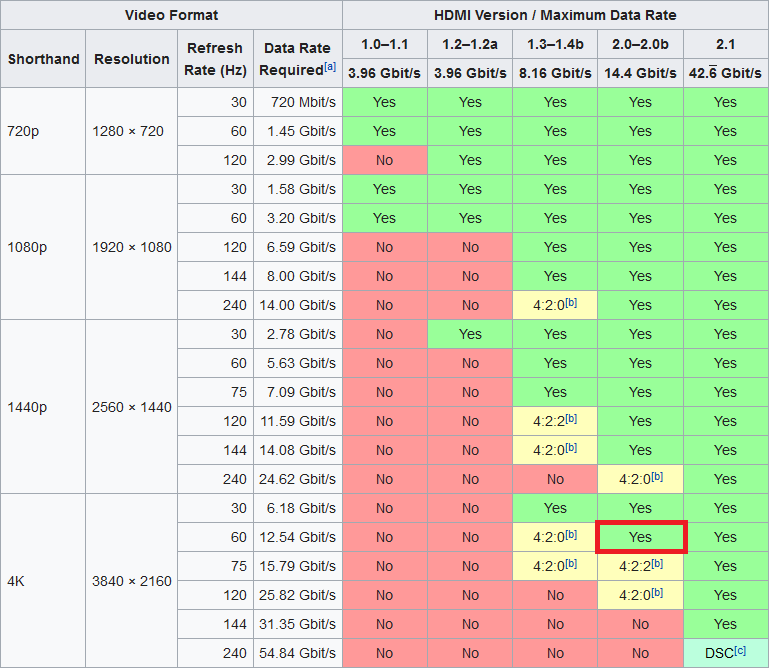Screen dimensions: 769x668
Task: Click the 11.59 Gbit/s data rate
Action: 298,421
